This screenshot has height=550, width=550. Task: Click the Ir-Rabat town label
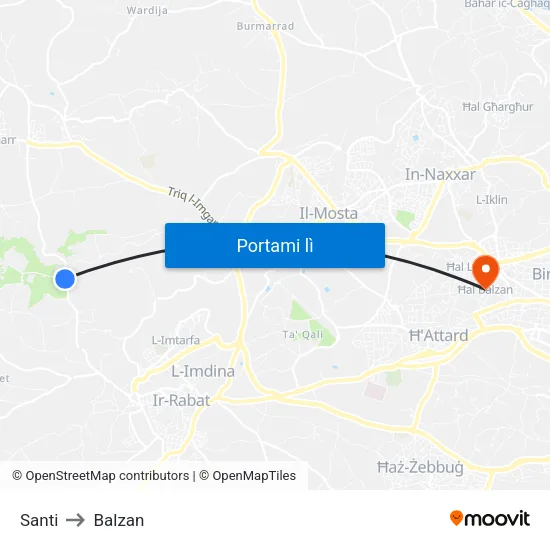(x=181, y=401)
